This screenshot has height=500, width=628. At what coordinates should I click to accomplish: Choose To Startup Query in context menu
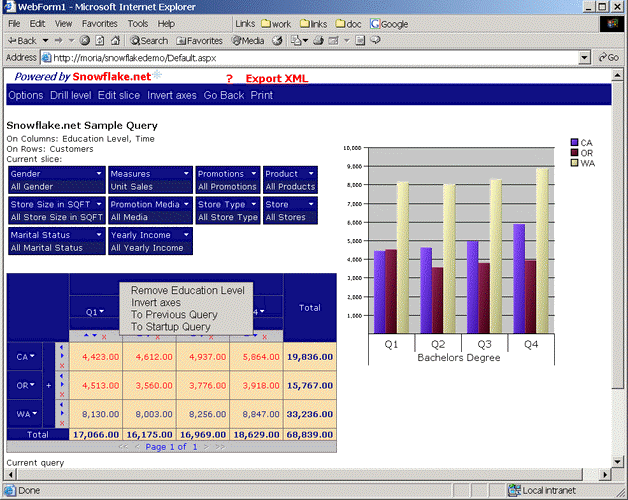click(171, 327)
